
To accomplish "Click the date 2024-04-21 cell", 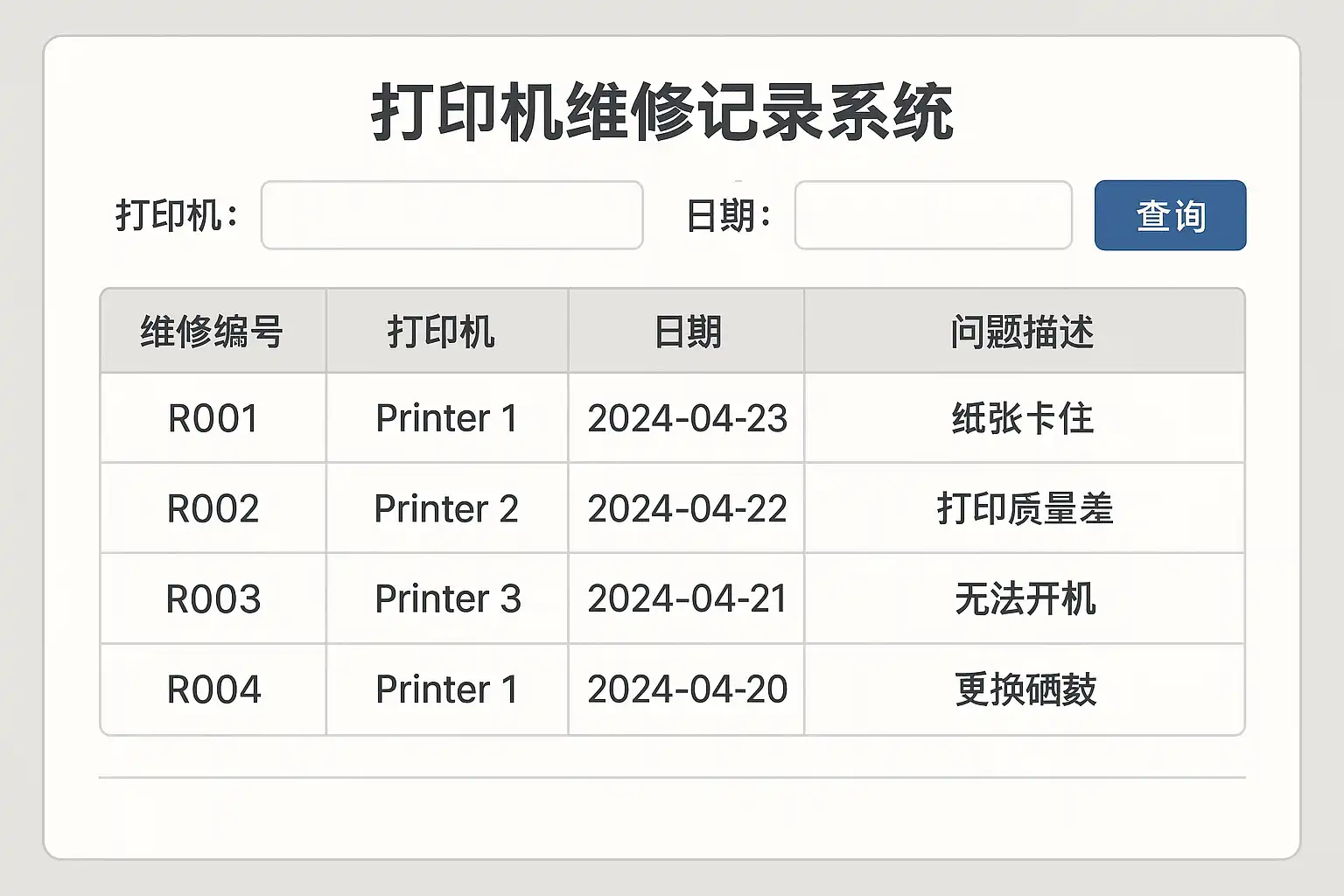I will tap(687, 599).
